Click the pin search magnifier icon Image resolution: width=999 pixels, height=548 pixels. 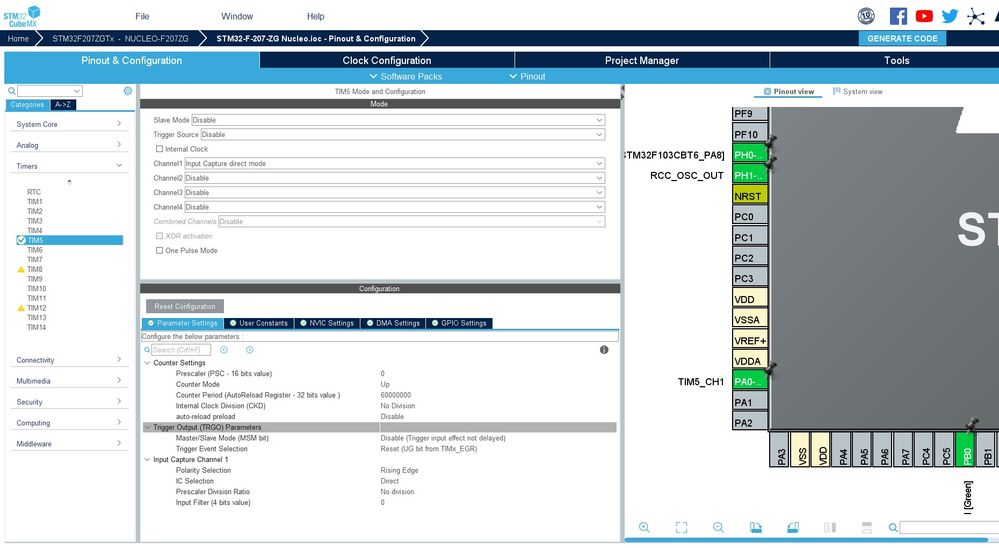pyautogui.click(x=893, y=527)
